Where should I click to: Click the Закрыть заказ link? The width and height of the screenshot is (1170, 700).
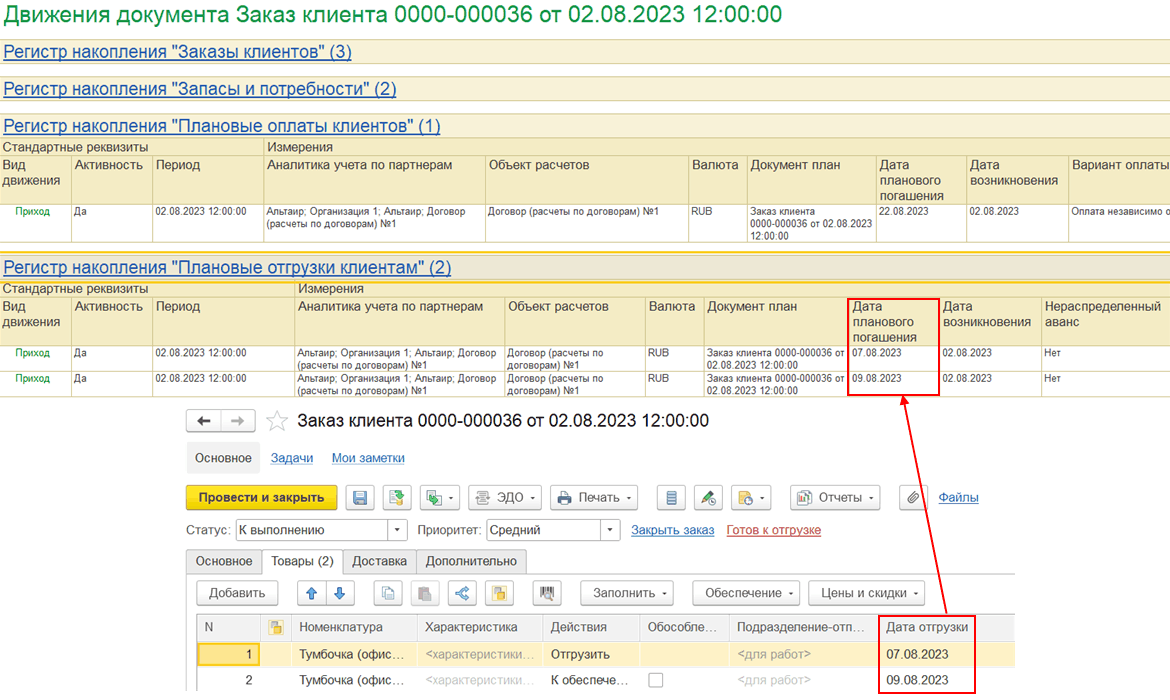(x=672, y=530)
